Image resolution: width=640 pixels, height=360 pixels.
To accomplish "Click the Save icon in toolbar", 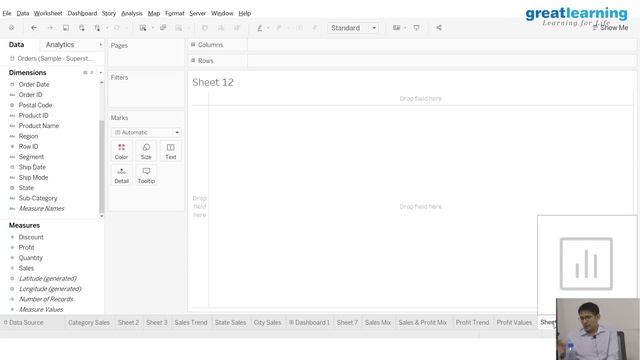I will (66, 28).
